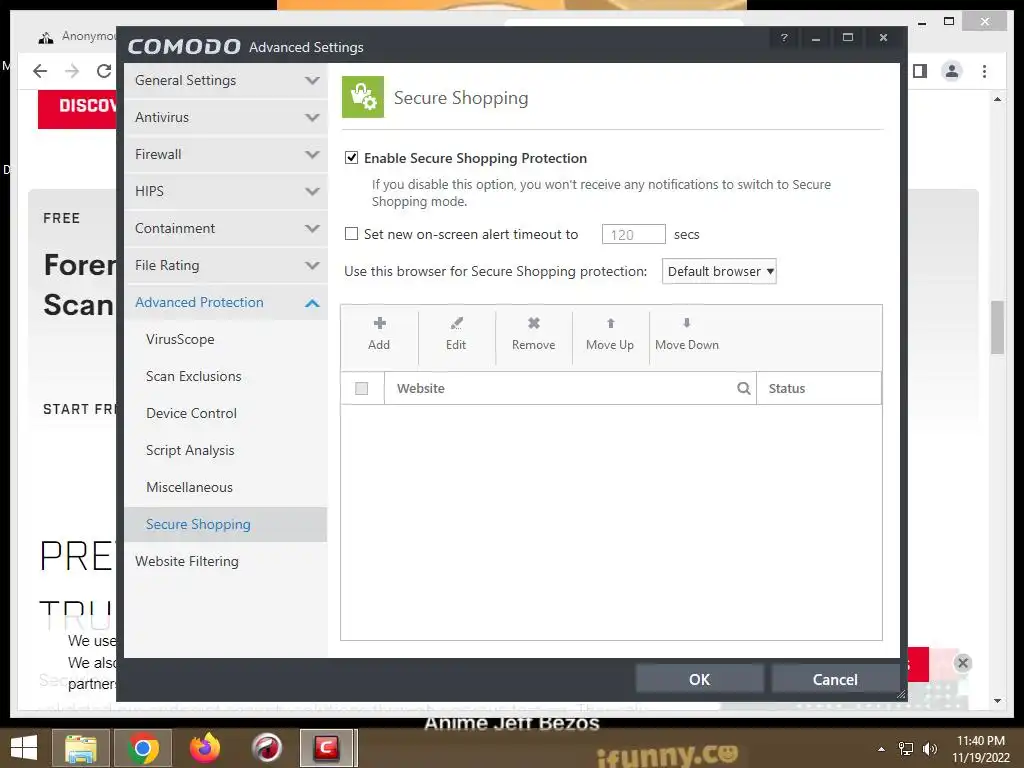Open Comodo help question mark
Image resolution: width=1024 pixels, height=768 pixels.
[784, 38]
